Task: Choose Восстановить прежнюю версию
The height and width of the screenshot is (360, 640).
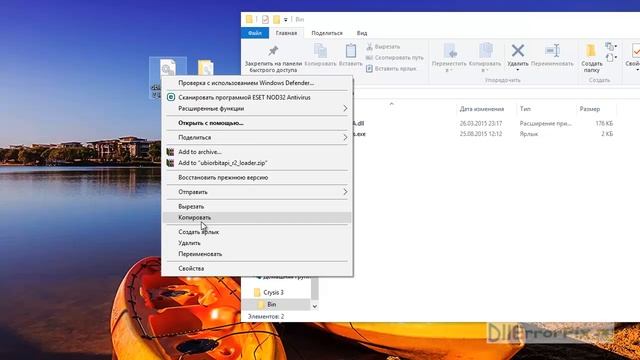Action: coord(257,178)
